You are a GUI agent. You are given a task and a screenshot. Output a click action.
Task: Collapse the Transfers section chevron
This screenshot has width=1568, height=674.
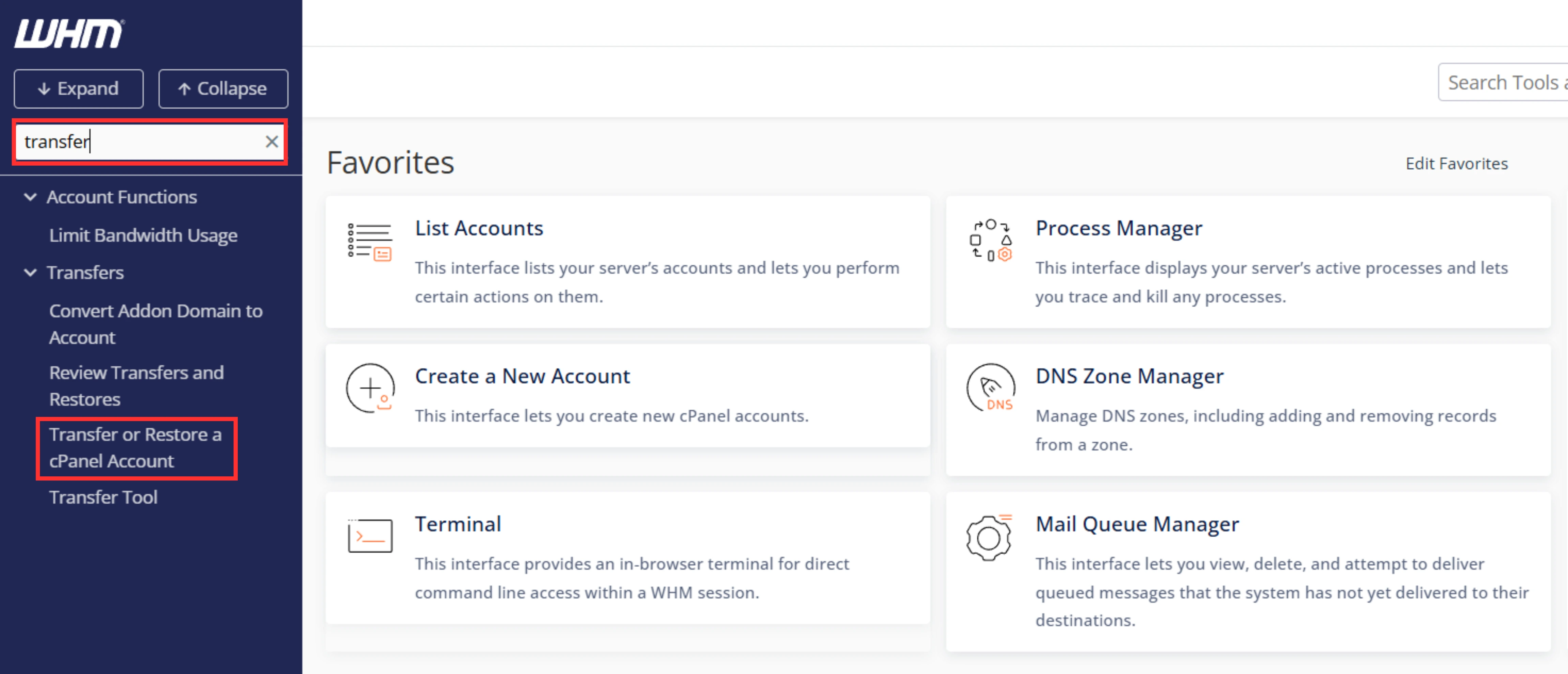[30, 273]
